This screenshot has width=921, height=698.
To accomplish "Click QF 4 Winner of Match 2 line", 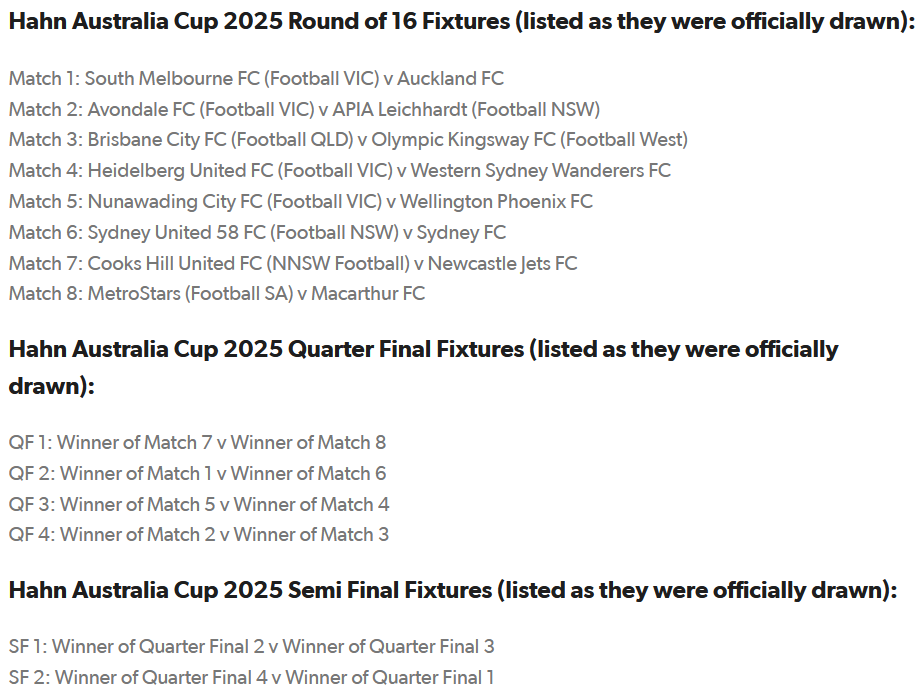I will [x=199, y=535].
